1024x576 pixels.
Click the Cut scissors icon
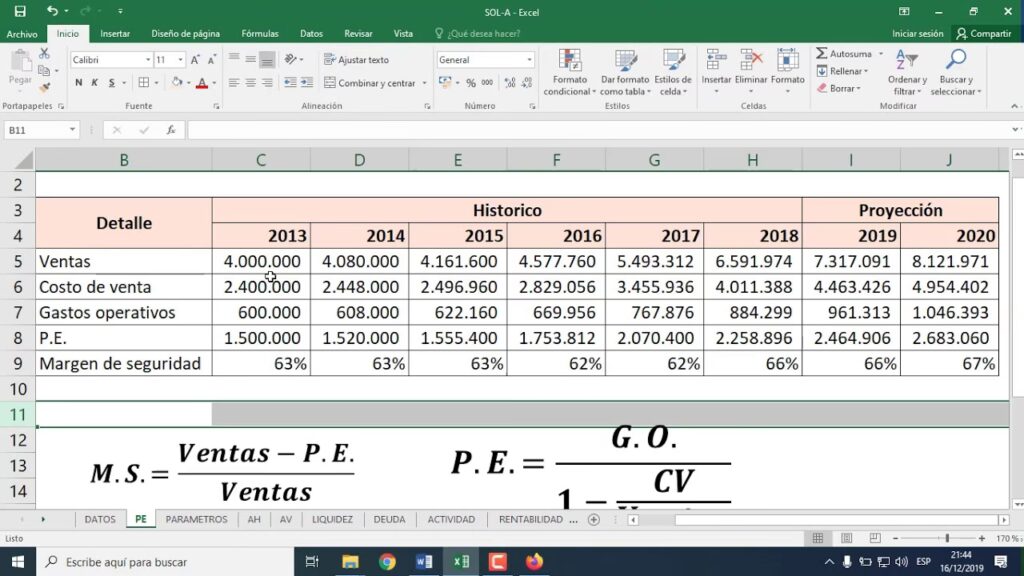[44, 54]
